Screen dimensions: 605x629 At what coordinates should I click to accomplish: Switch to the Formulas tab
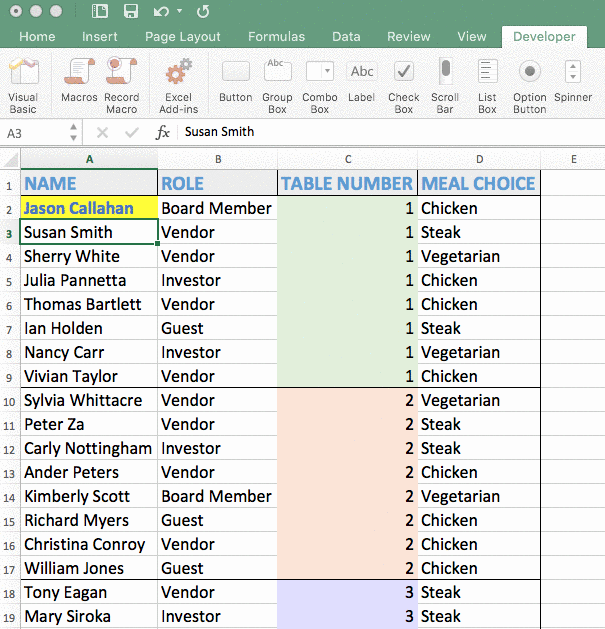[277, 37]
